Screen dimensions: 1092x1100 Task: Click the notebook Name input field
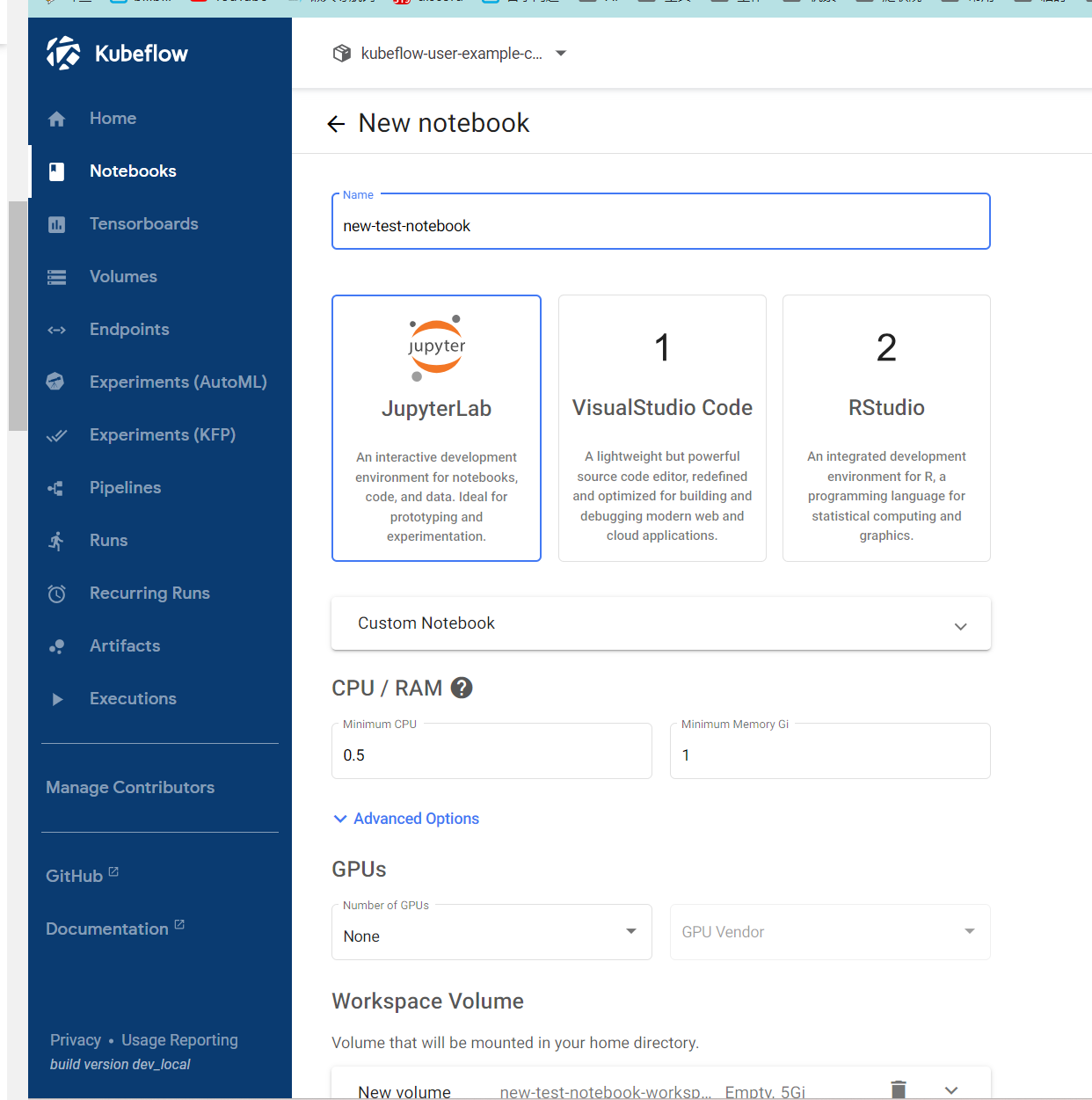tap(661, 222)
